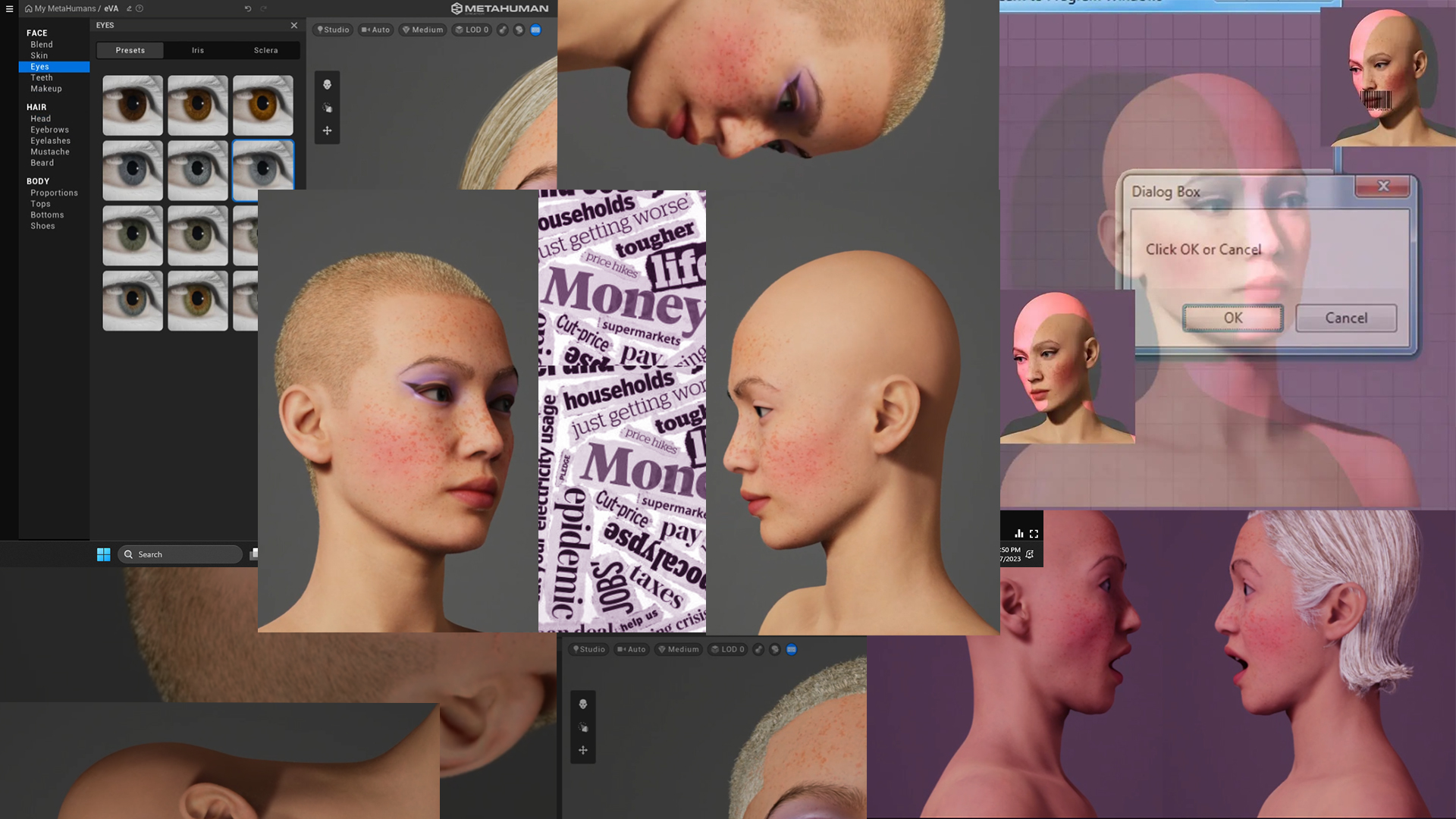
Task: Open the Medium quality dropdown in upper toolbar
Action: (x=422, y=30)
